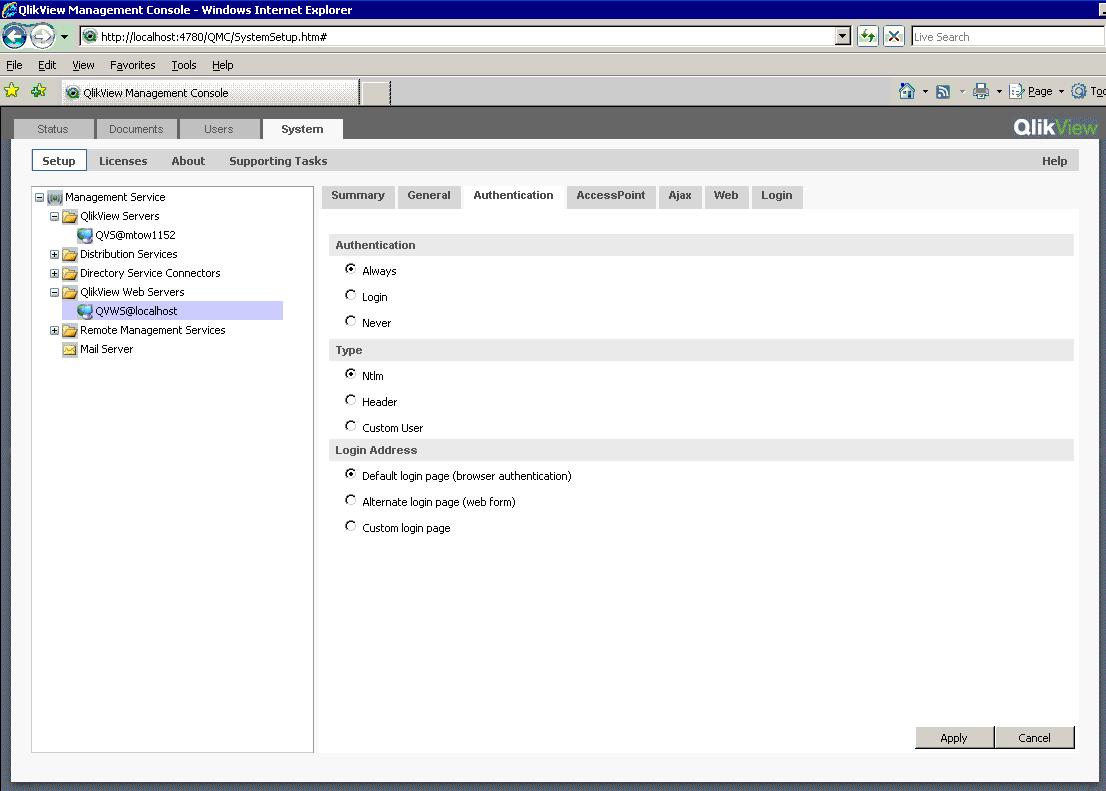Screen dimensions: 1106x791
Task: Open the address bar dropdown arrow
Action: (x=842, y=36)
